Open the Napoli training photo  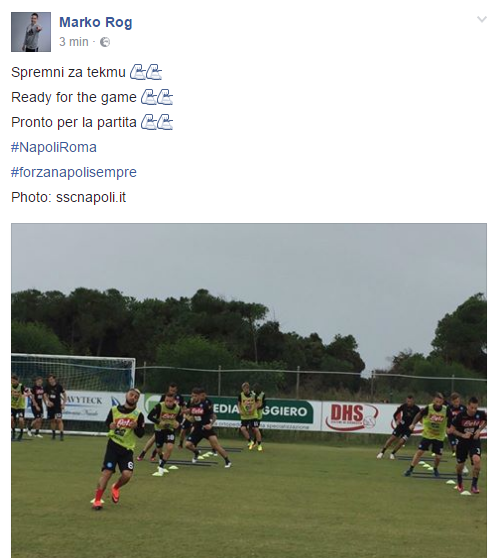click(249, 390)
